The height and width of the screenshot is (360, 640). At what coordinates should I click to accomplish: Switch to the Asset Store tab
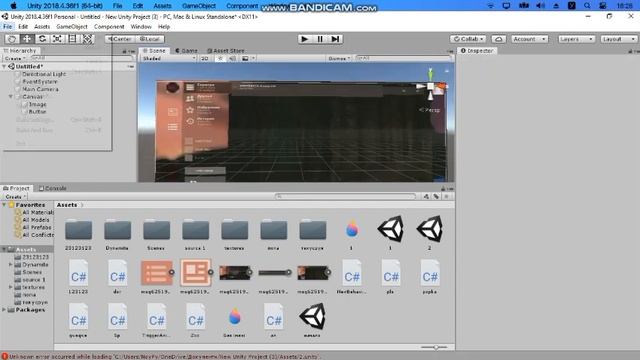[226, 51]
